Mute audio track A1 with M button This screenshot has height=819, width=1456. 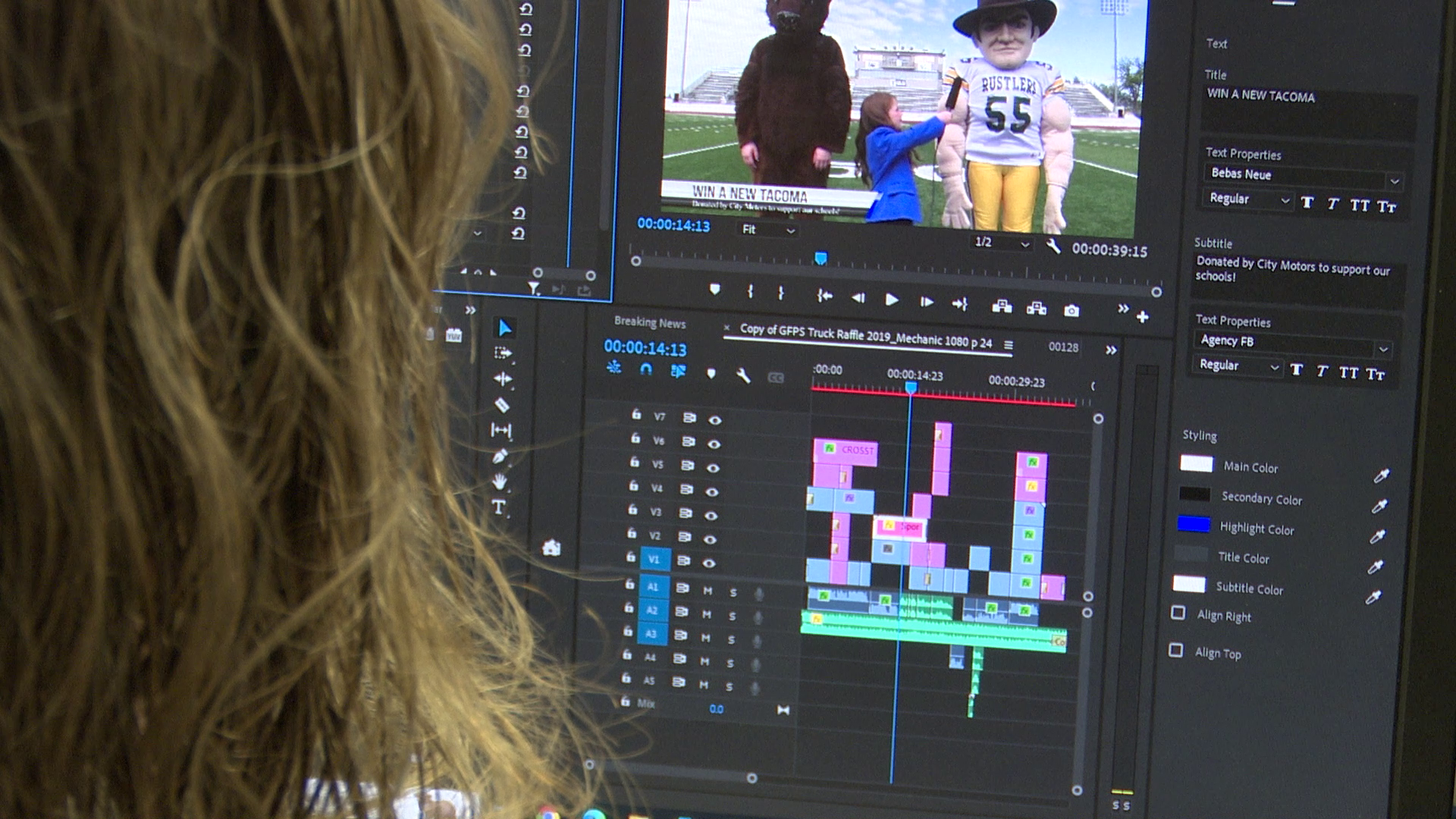708,590
